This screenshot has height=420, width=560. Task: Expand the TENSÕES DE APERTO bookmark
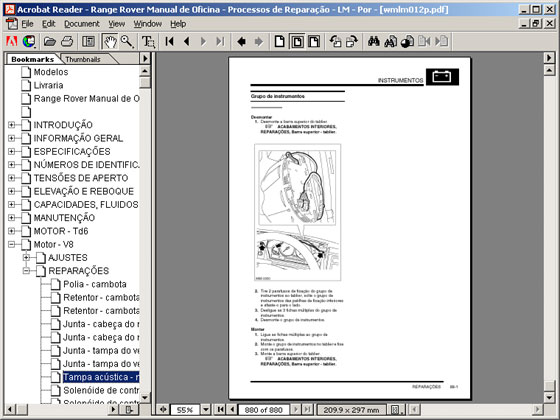(11, 178)
